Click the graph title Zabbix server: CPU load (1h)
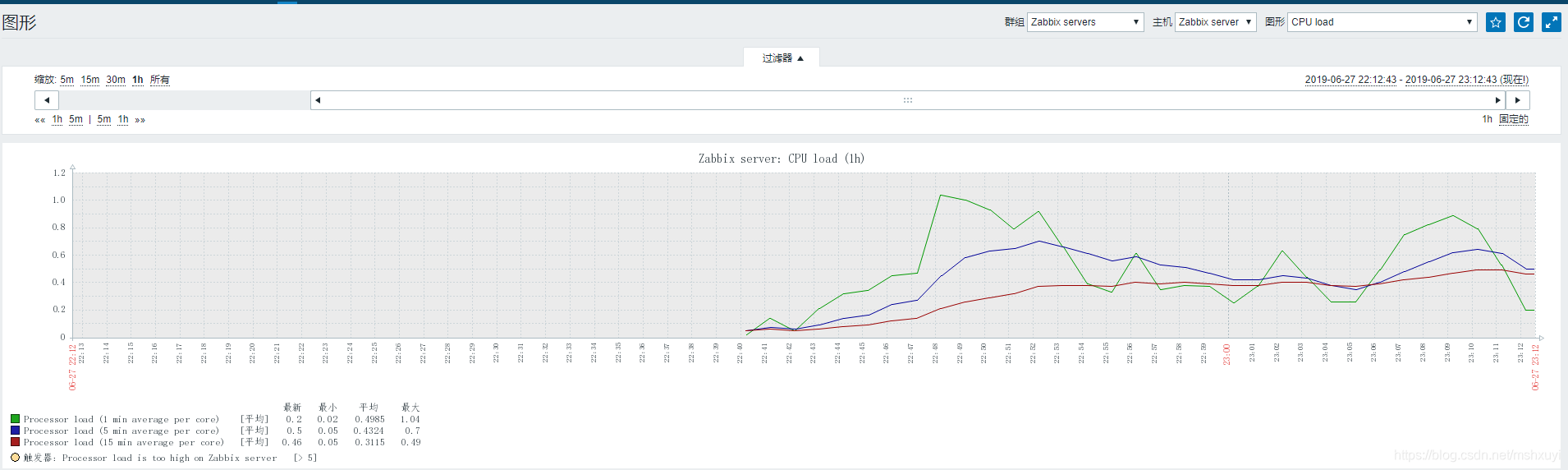1568x470 pixels. (x=782, y=159)
